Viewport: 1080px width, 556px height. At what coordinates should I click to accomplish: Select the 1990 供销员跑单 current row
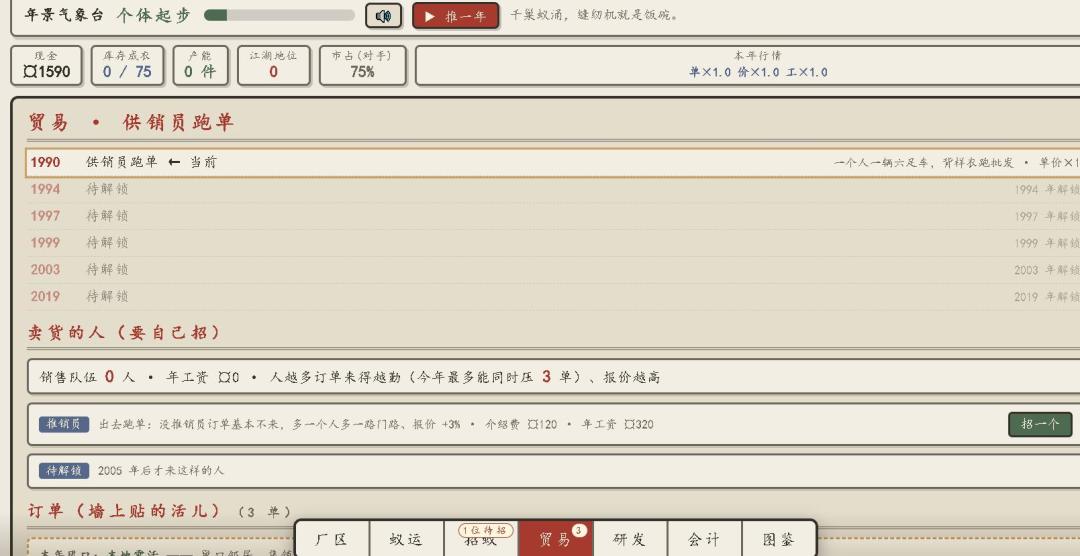(x=552, y=163)
